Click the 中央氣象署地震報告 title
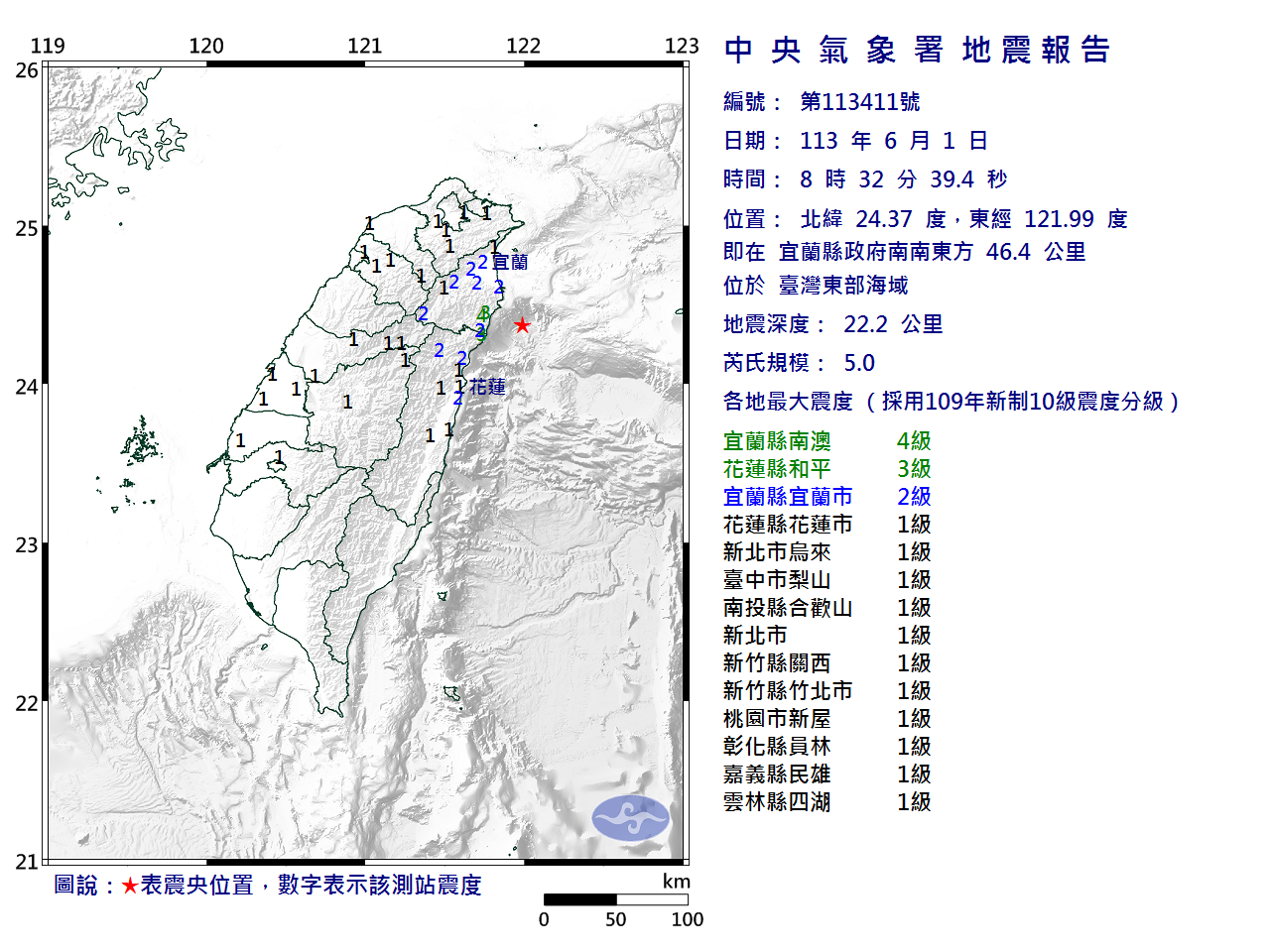Viewport: 1270px width, 952px height. [x=917, y=50]
